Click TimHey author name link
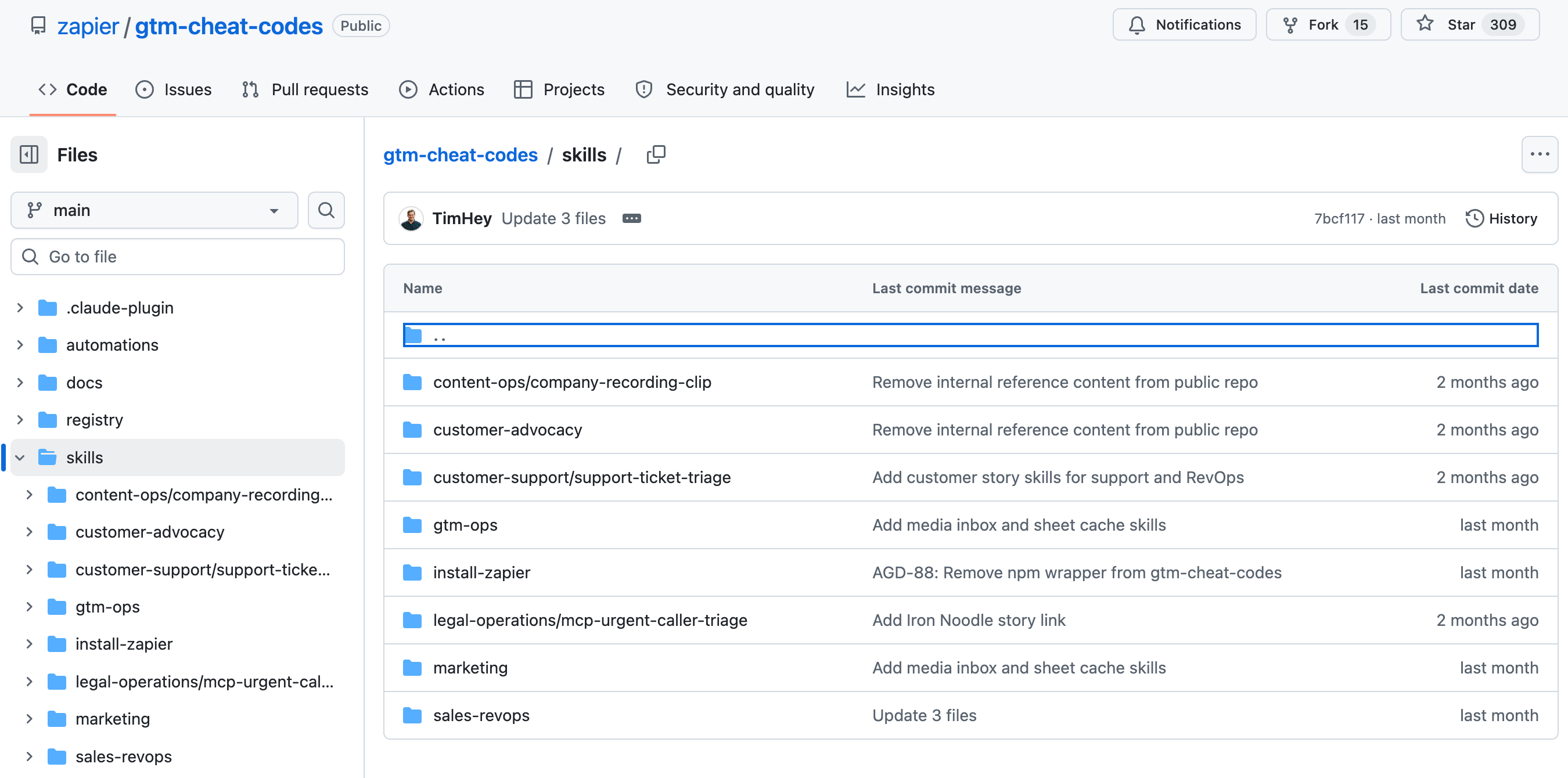The width and height of the screenshot is (1568, 778). (462, 218)
